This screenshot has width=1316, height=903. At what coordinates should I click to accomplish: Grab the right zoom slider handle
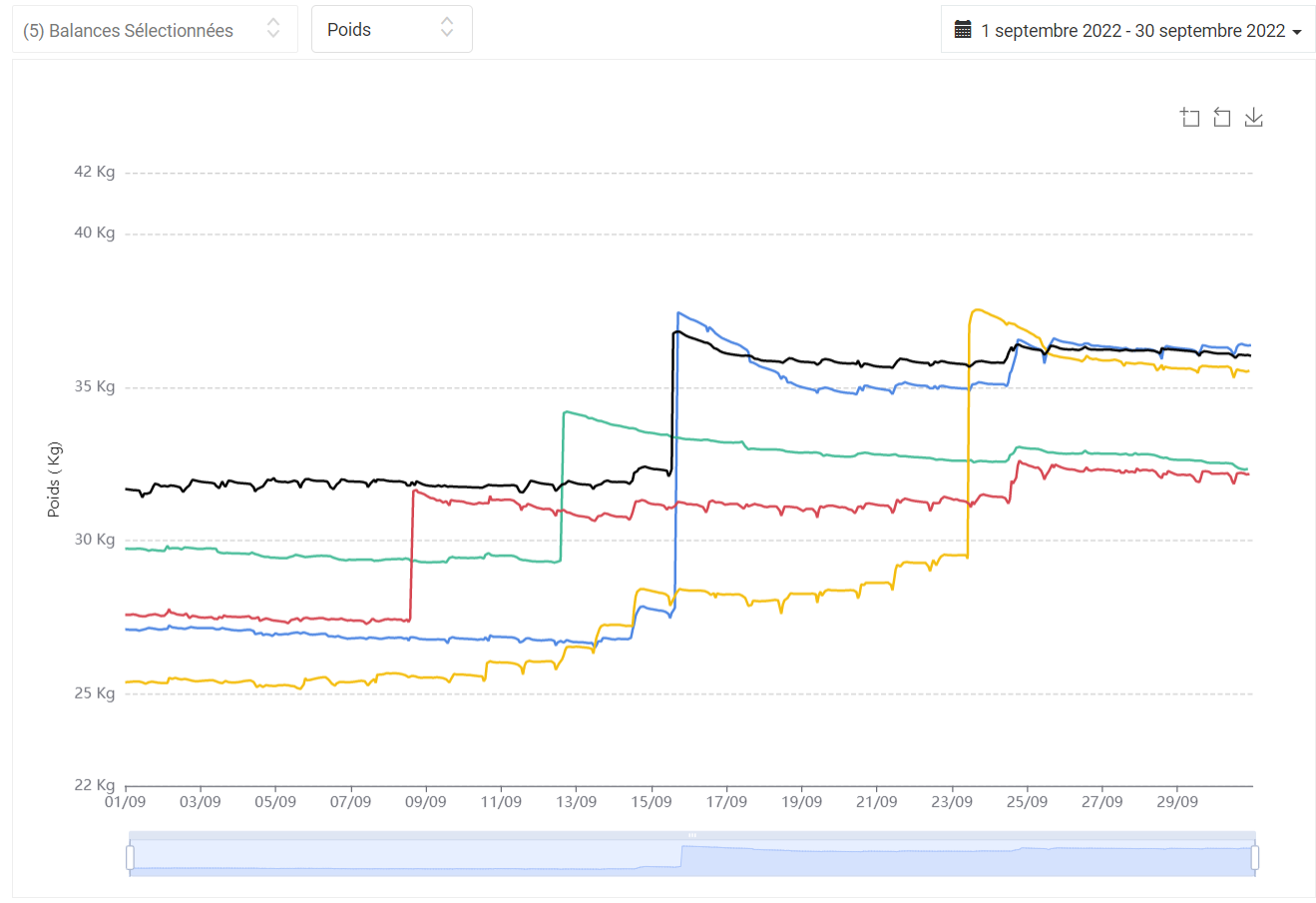pyautogui.click(x=1255, y=857)
